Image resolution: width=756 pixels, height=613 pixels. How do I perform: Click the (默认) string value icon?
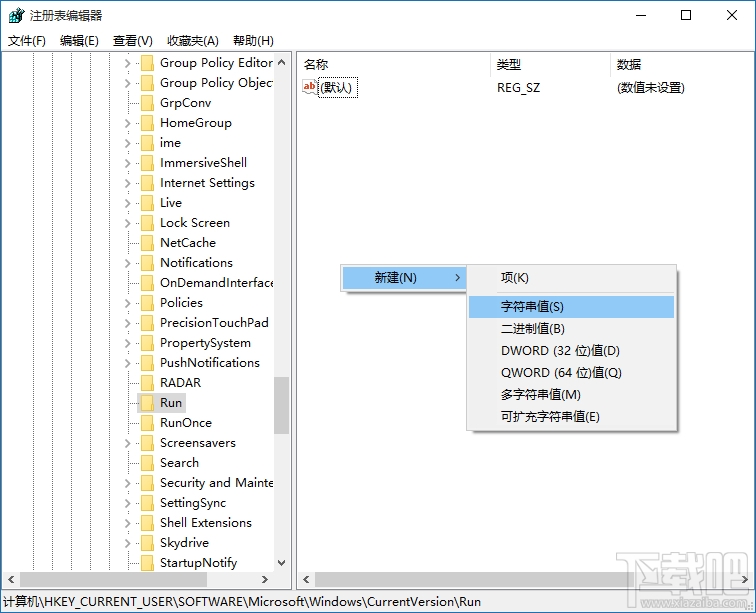[310, 87]
